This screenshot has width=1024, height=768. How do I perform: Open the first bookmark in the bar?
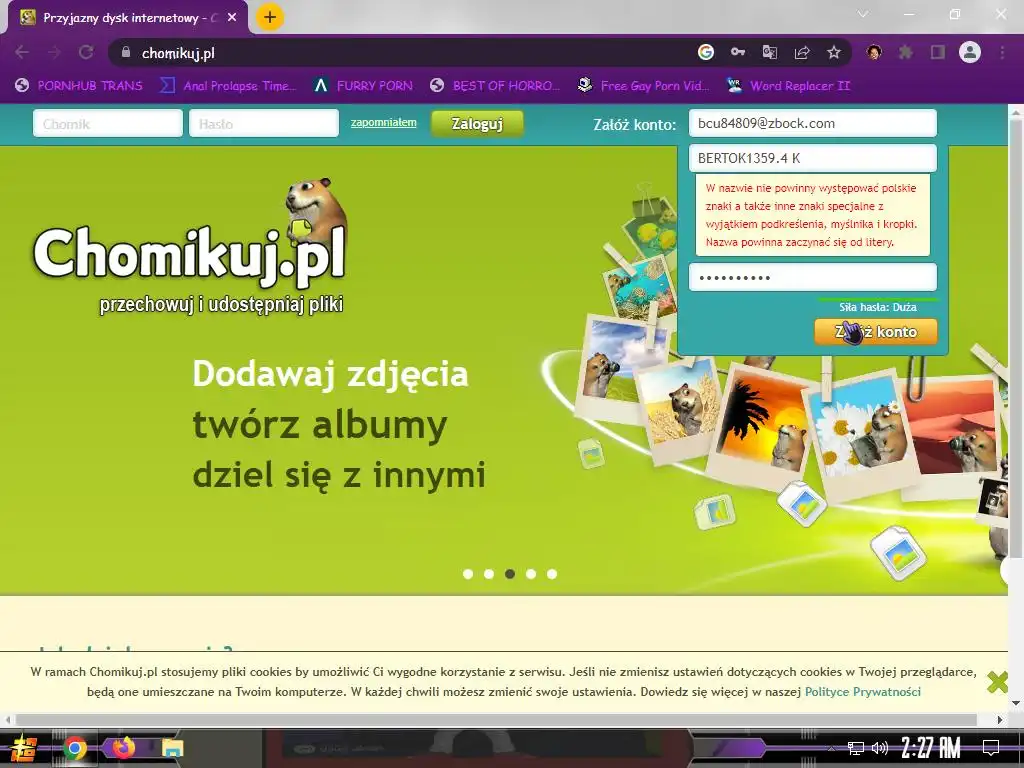(x=79, y=86)
